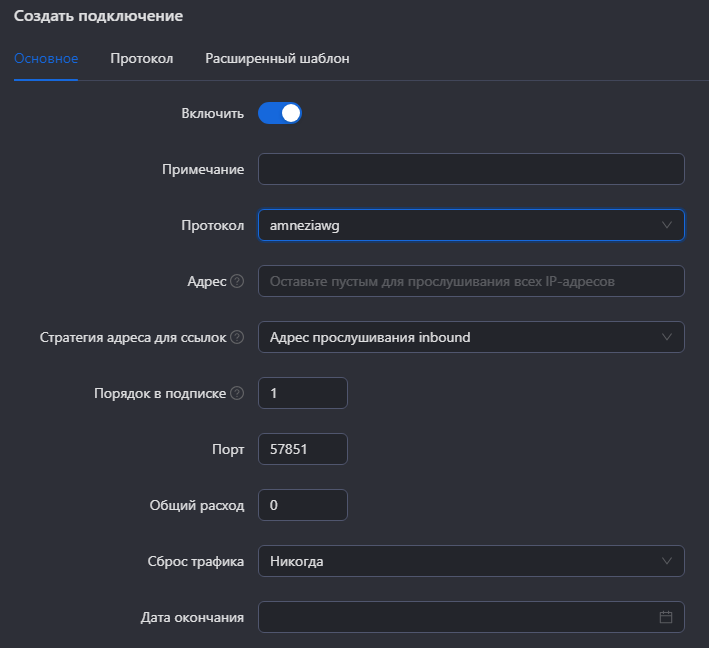Click the Дата окончания date field

tap(471, 617)
